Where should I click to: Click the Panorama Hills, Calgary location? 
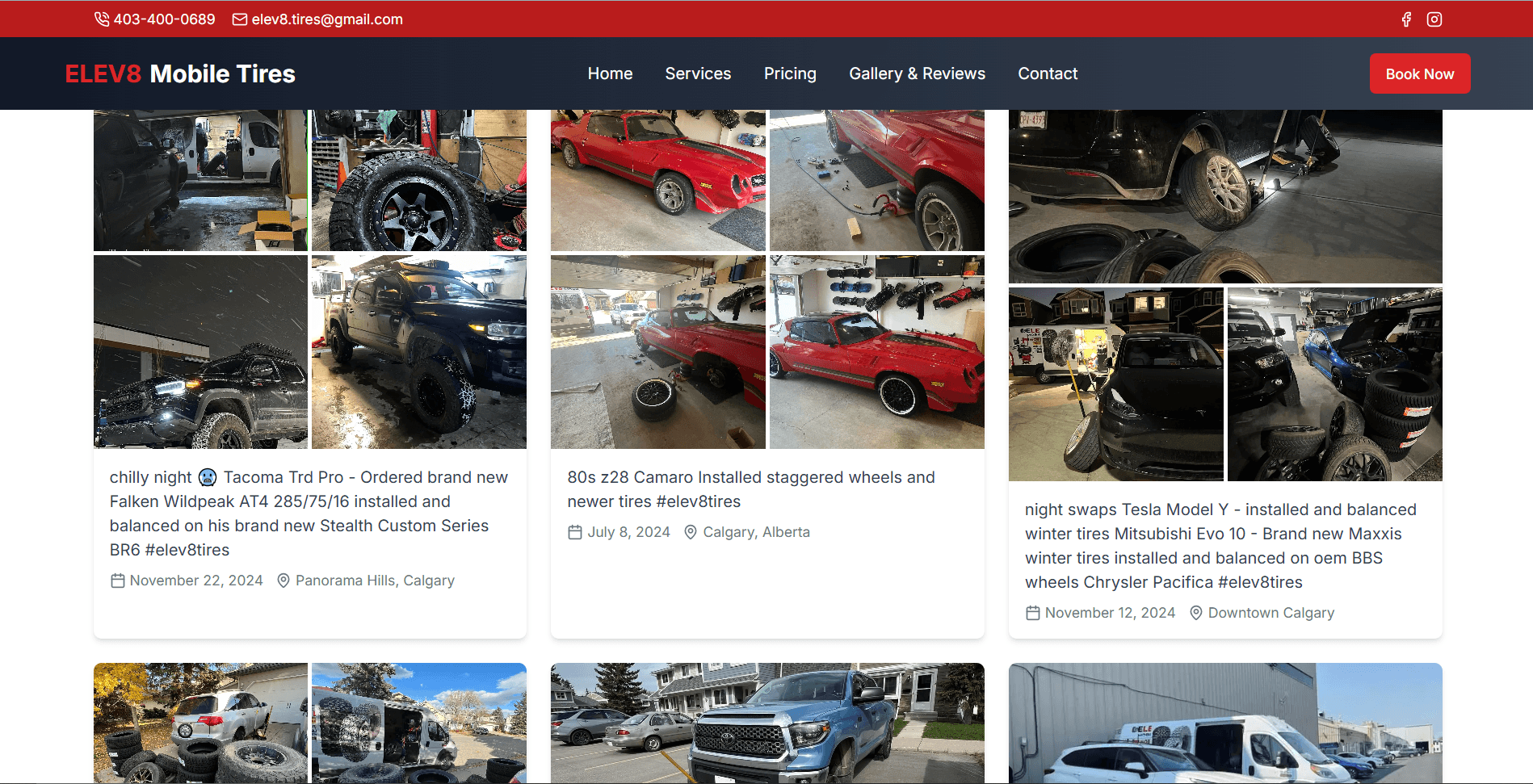pos(375,581)
